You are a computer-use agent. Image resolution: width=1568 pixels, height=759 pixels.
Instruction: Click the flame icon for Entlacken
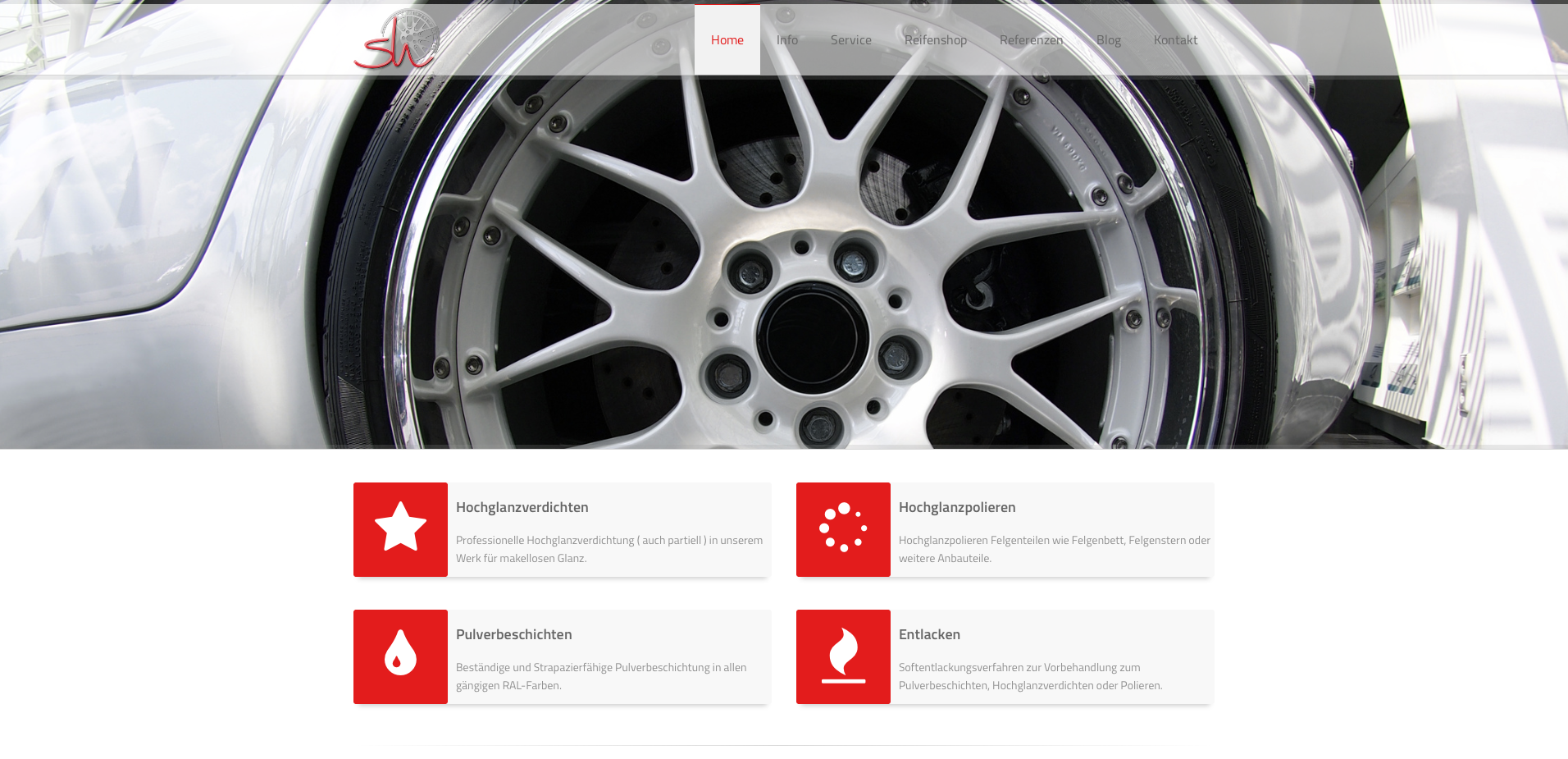point(843,656)
